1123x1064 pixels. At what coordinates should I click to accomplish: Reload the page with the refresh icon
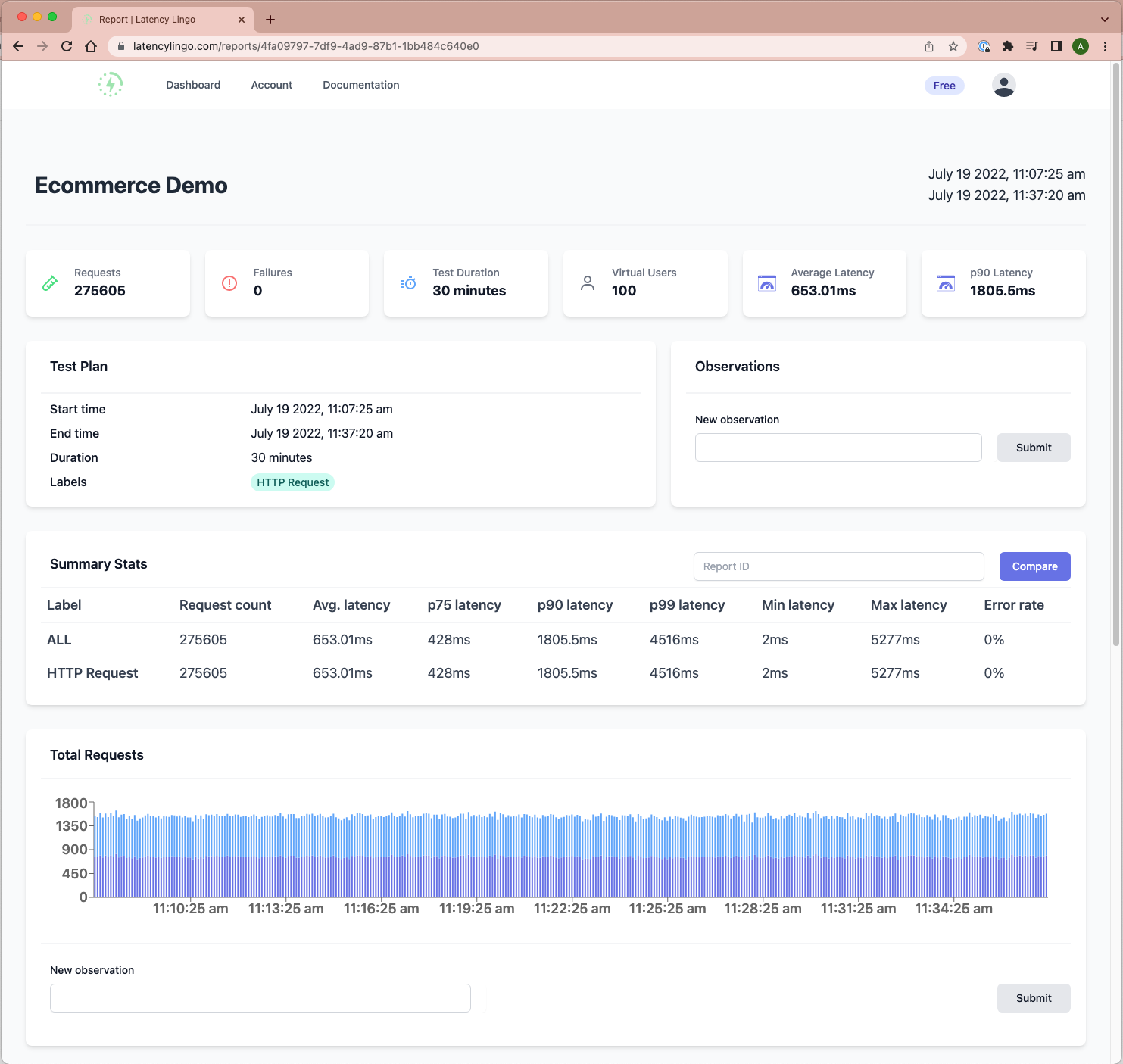pyautogui.click(x=67, y=46)
